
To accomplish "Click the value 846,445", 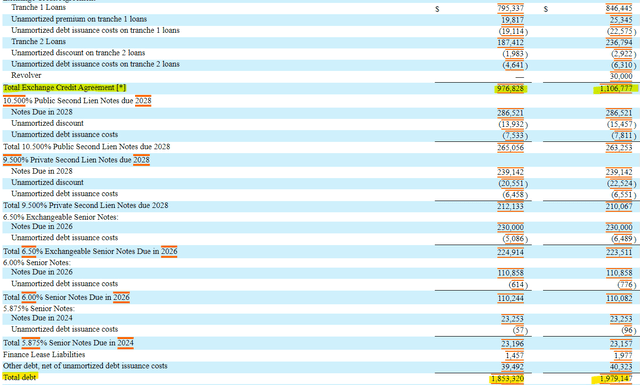I will coord(619,8).
